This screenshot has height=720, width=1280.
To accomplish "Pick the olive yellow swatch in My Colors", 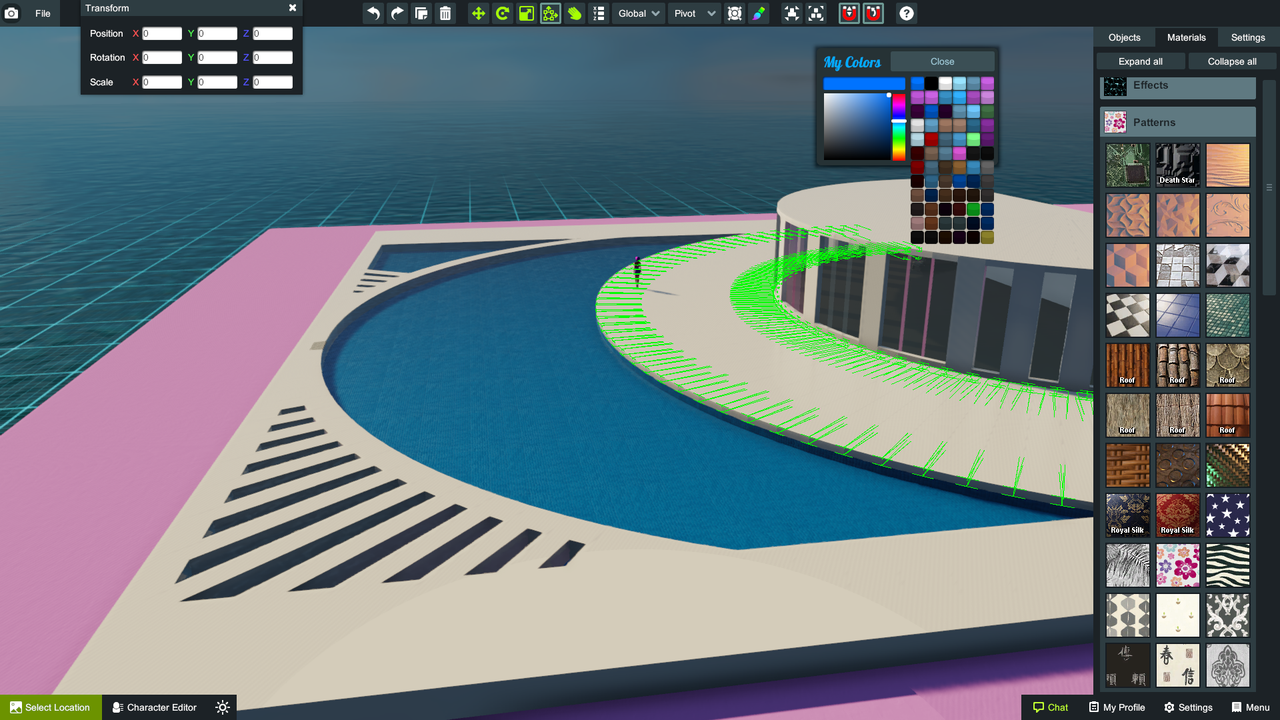I will point(987,237).
